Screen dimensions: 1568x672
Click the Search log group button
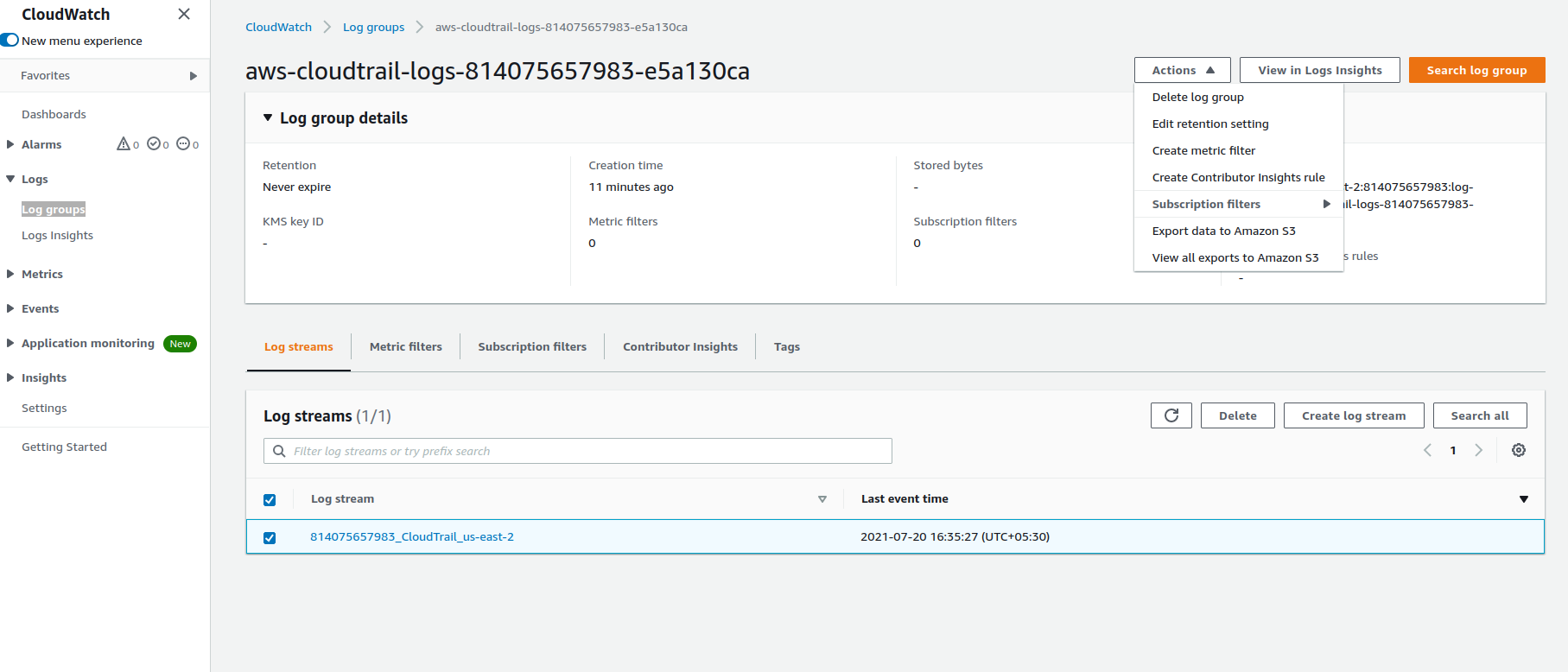coord(1476,70)
